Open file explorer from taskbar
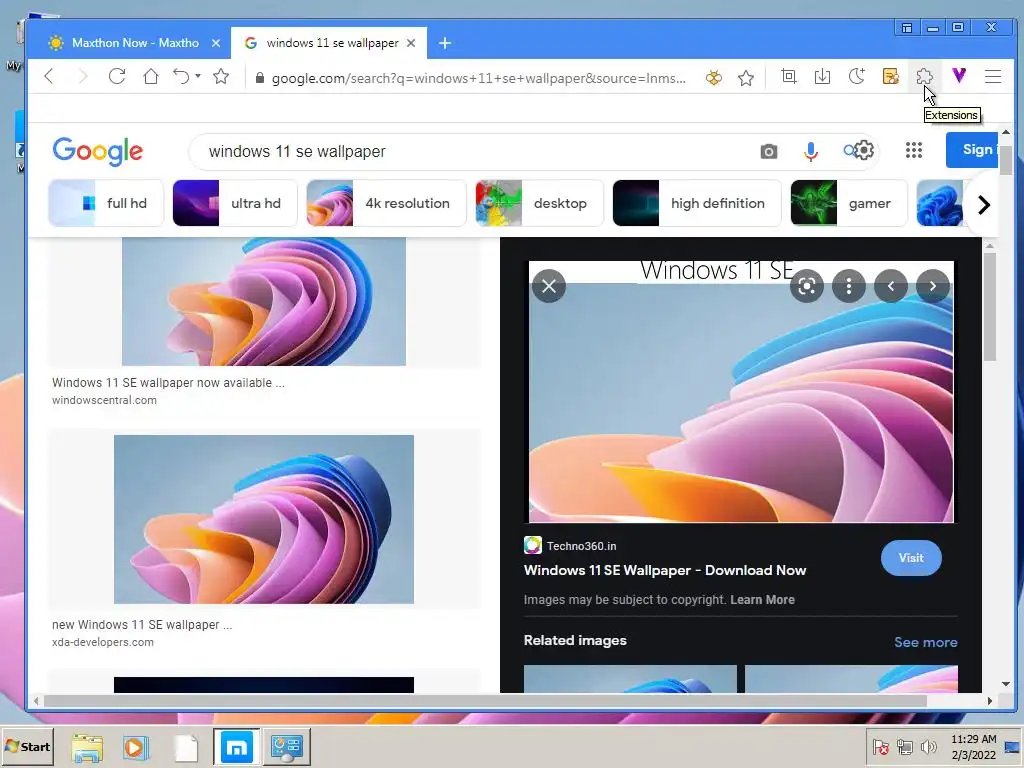Viewport: 1024px width, 768px height. click(87, 747)
